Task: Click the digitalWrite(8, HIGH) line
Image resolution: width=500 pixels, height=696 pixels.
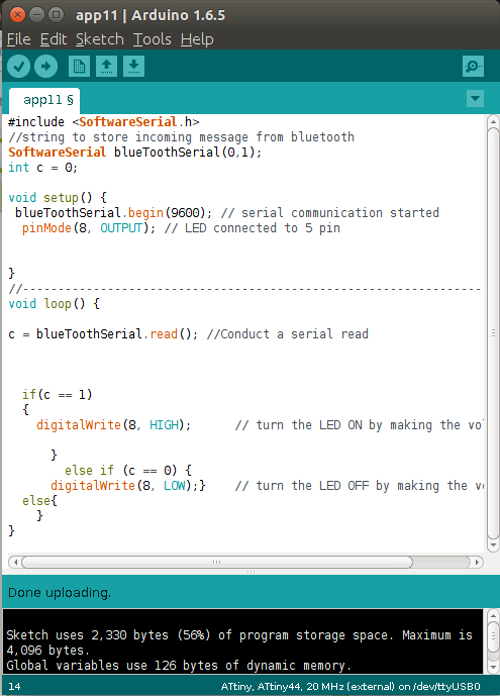Action: coord(260,425)
